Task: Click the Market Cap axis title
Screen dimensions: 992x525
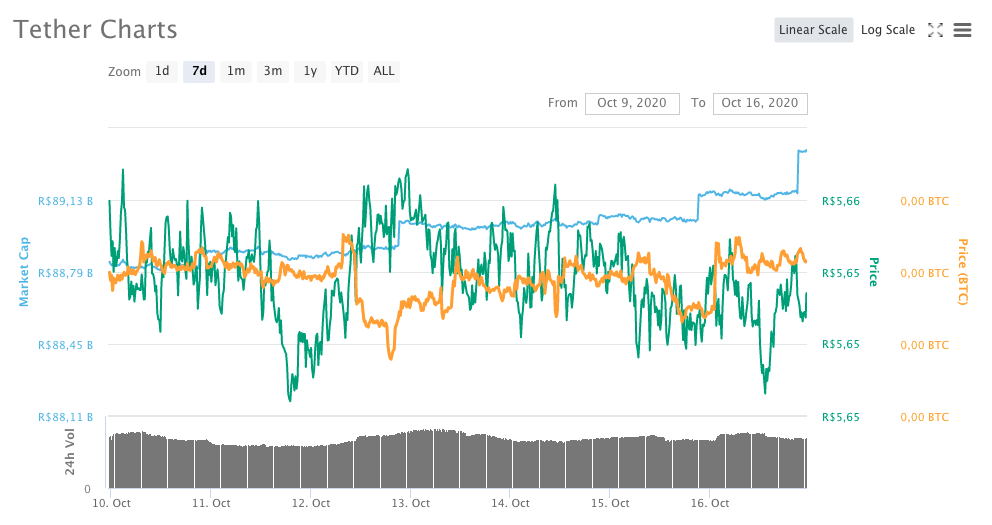Action: [24, 272]
